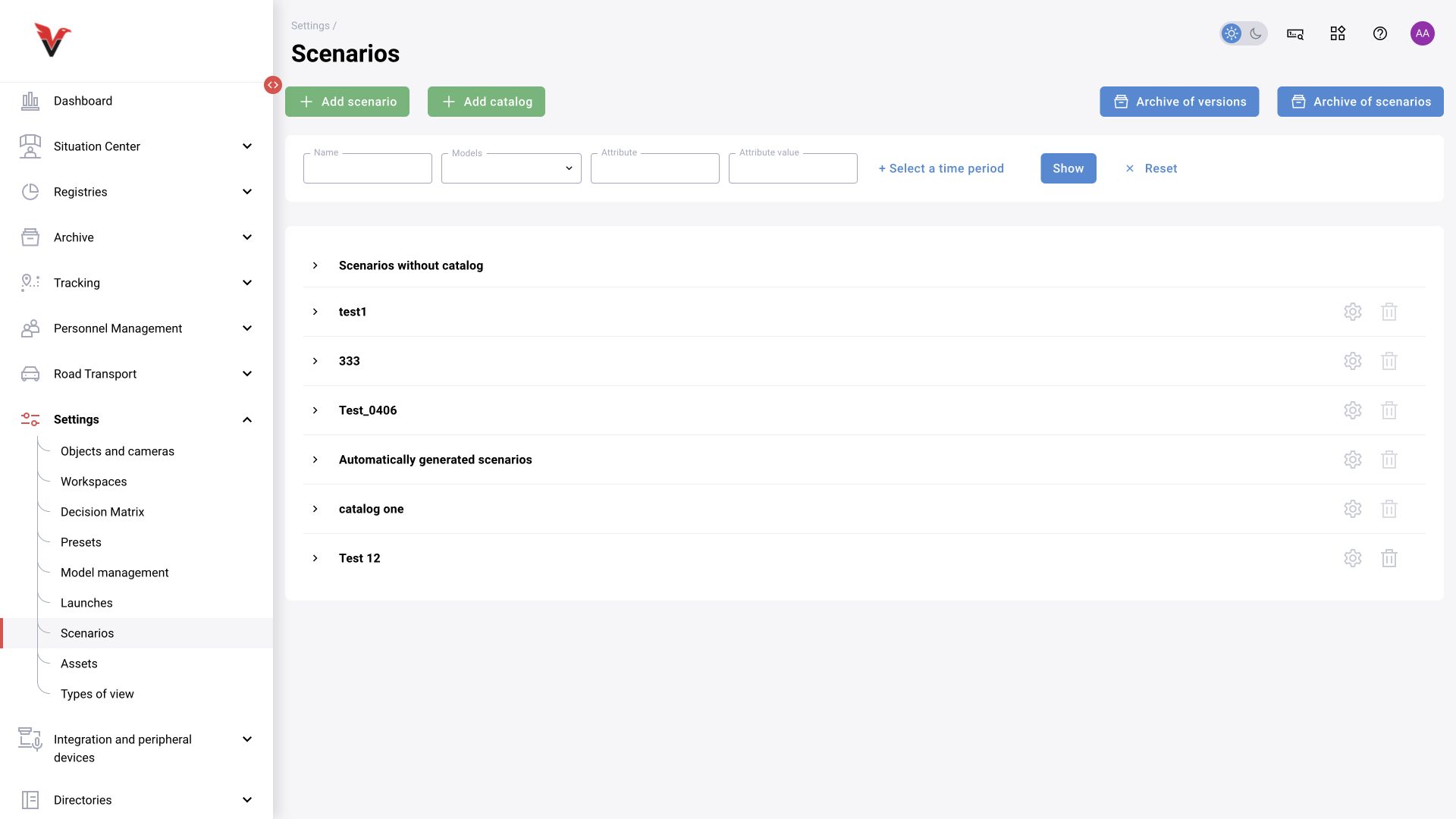Image resolution: width=1456 pixels, height=819 pixels.
Task: Open settings gear for 333 catalog
Action: pyautogui.click(x=1353, y=361)
